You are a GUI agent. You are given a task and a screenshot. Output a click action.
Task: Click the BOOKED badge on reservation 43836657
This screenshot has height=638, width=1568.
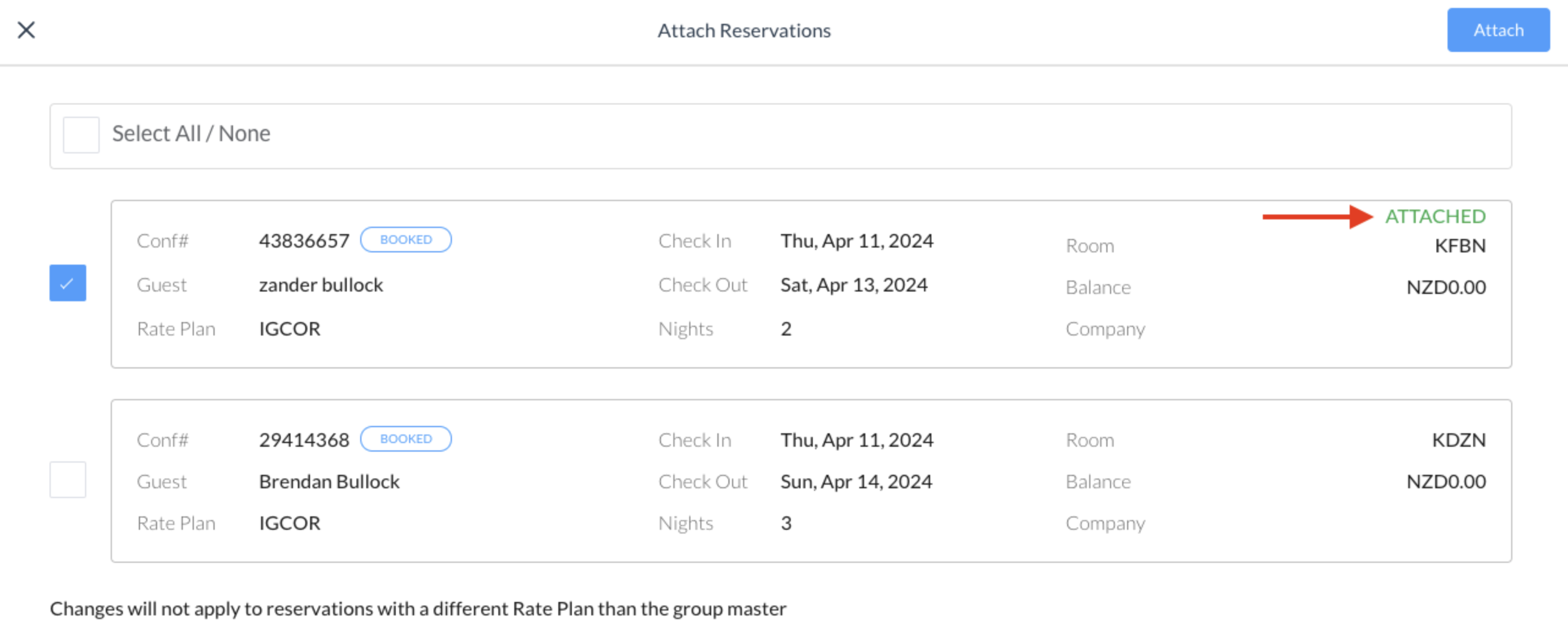pos(405,240)
